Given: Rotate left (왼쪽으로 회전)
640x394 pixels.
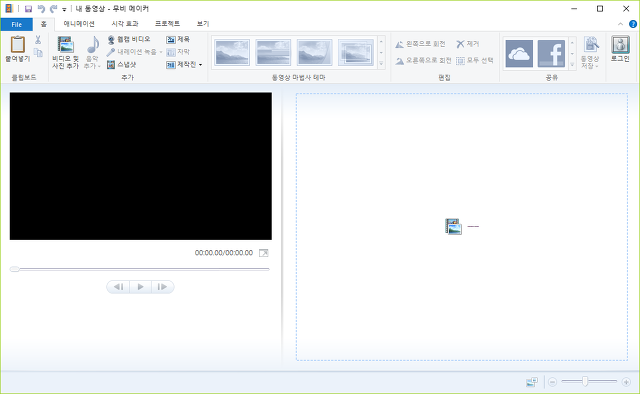Looking at the screenshot, I should click(420, 44).
